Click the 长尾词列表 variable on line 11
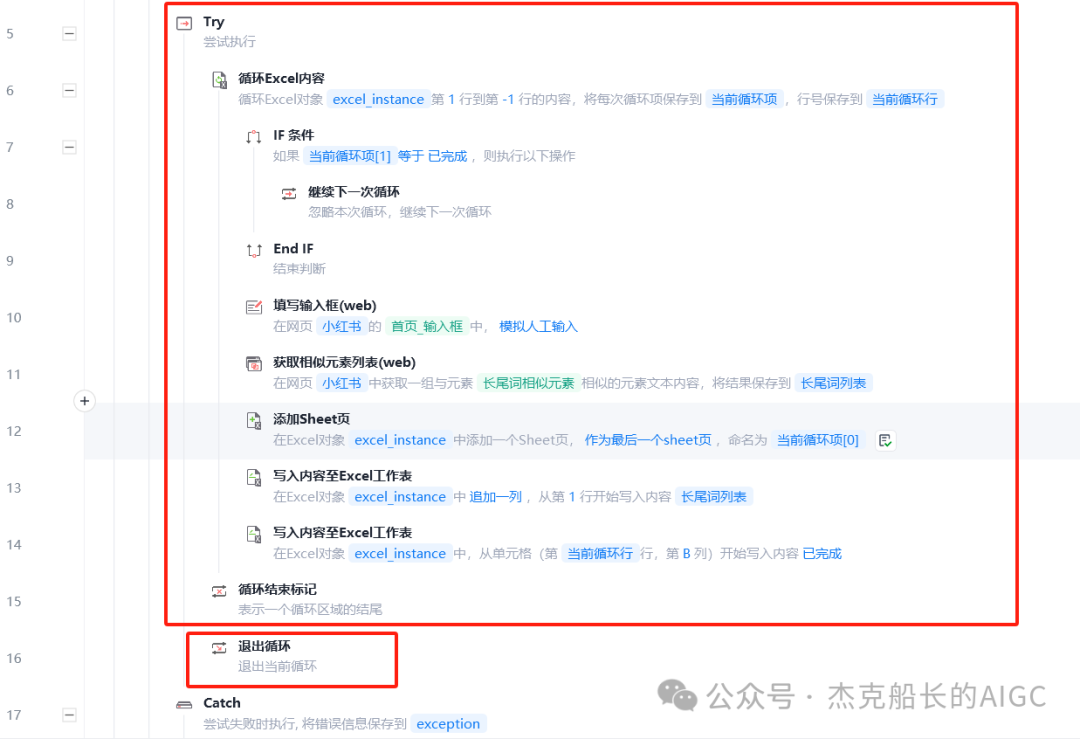 coord(833,383)
